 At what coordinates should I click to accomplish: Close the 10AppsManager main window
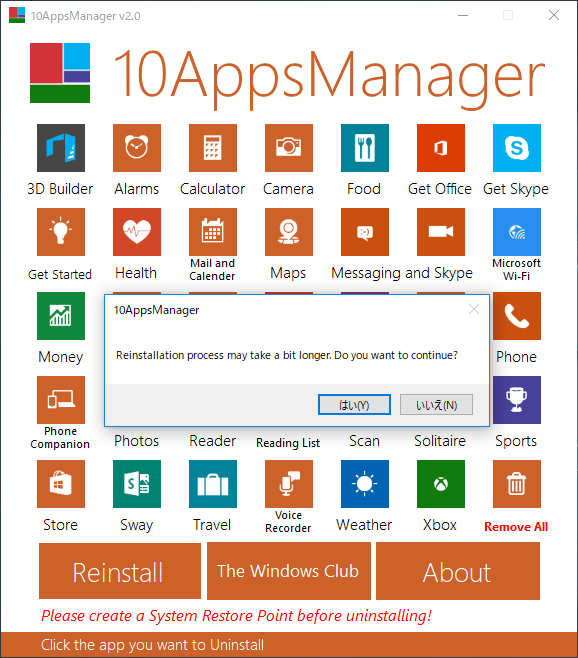[554, 16]
